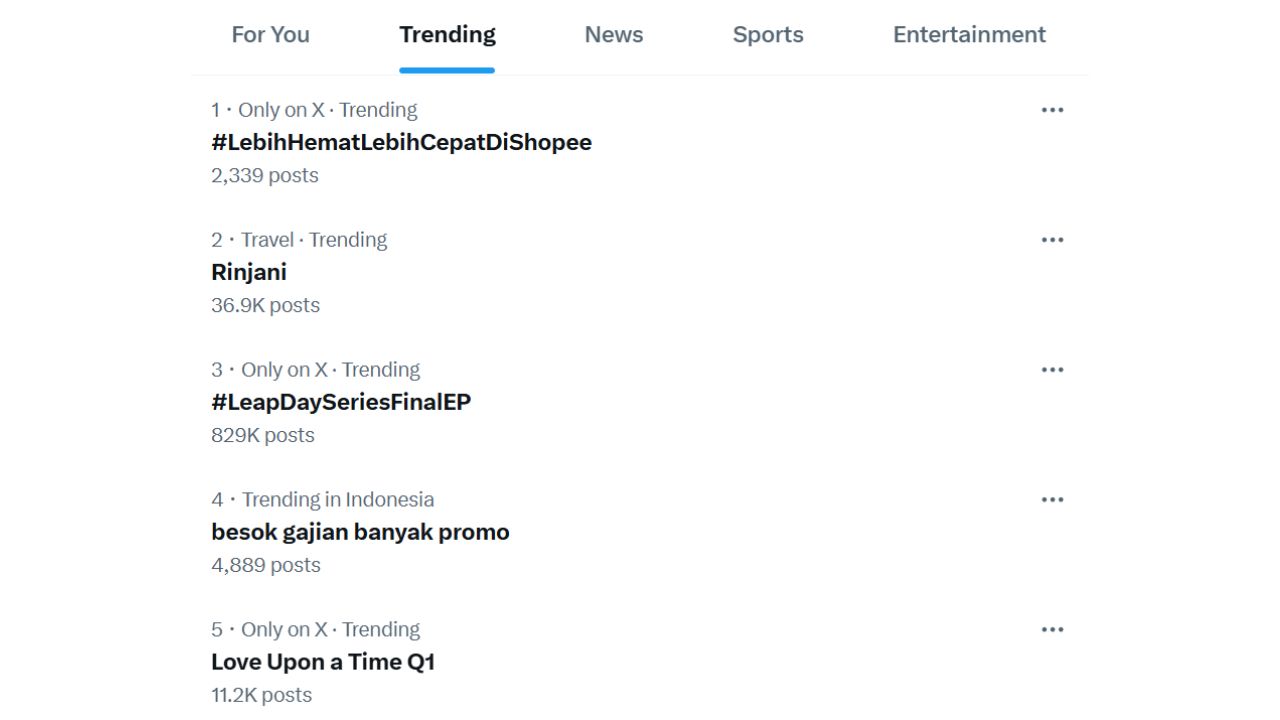Screen dimensions: 1280x720
Task: Click the "Trending in Indonesia" label
Action: tap(338, 499)
